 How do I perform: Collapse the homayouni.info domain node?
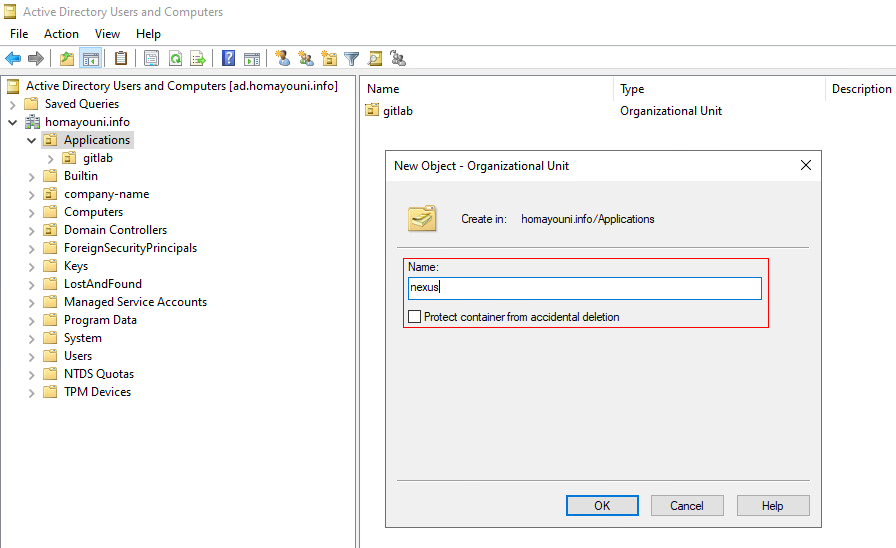point(13,122)
